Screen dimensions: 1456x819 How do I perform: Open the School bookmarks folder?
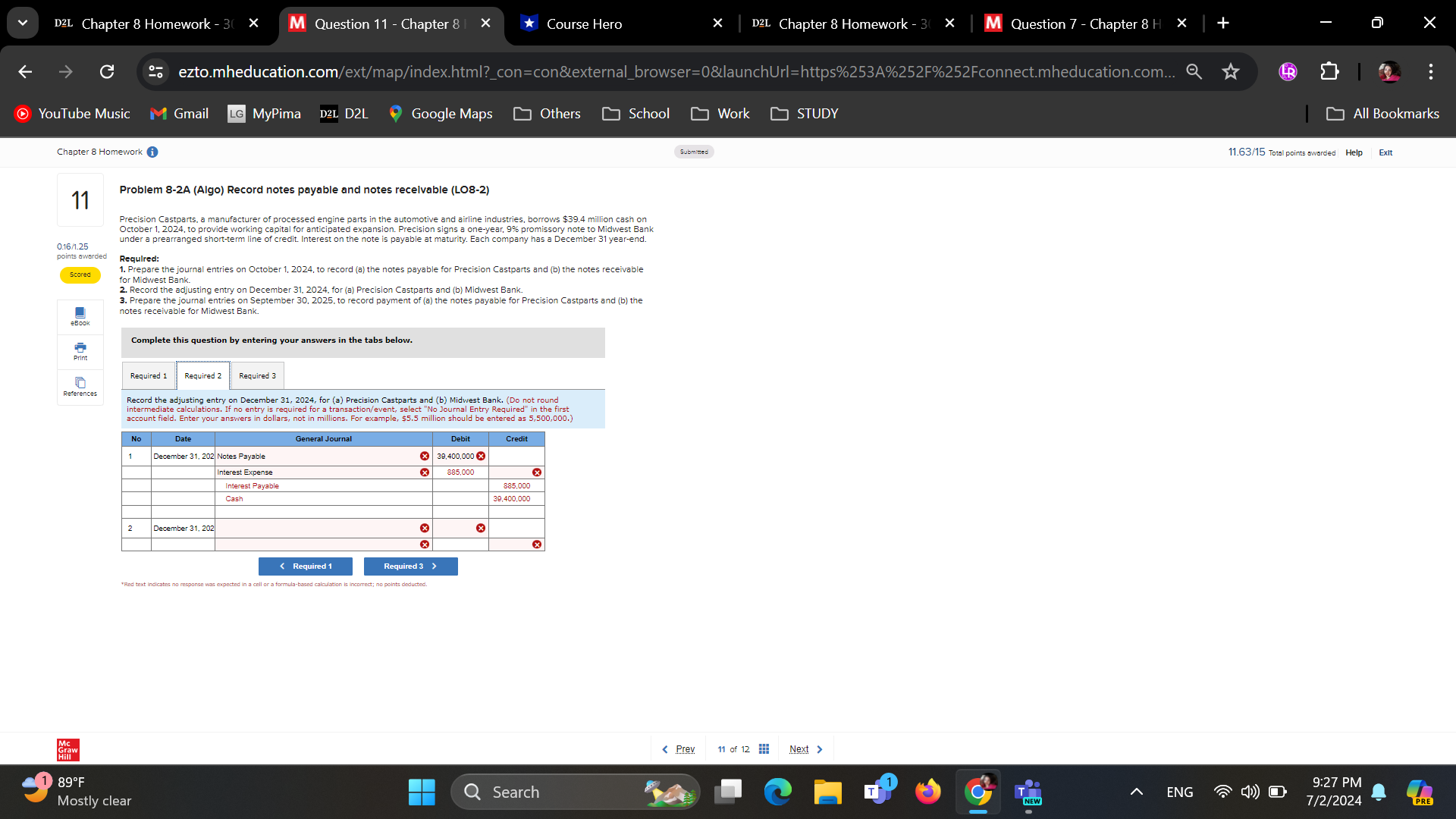pyautogui.click(x=635, y=114)
